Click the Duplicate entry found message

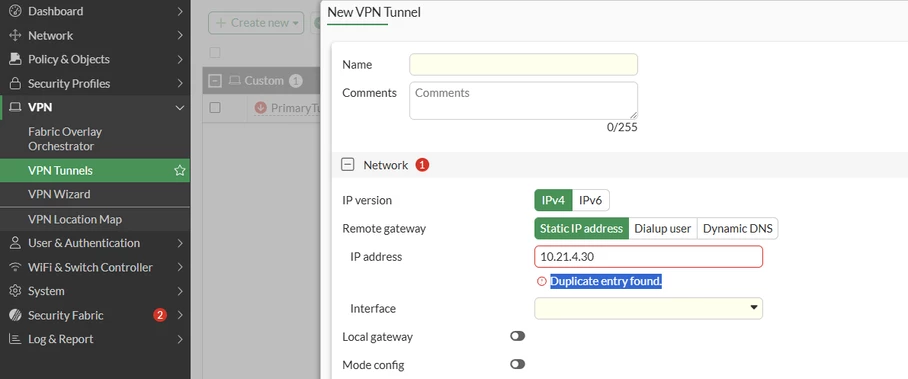[606, 282]
